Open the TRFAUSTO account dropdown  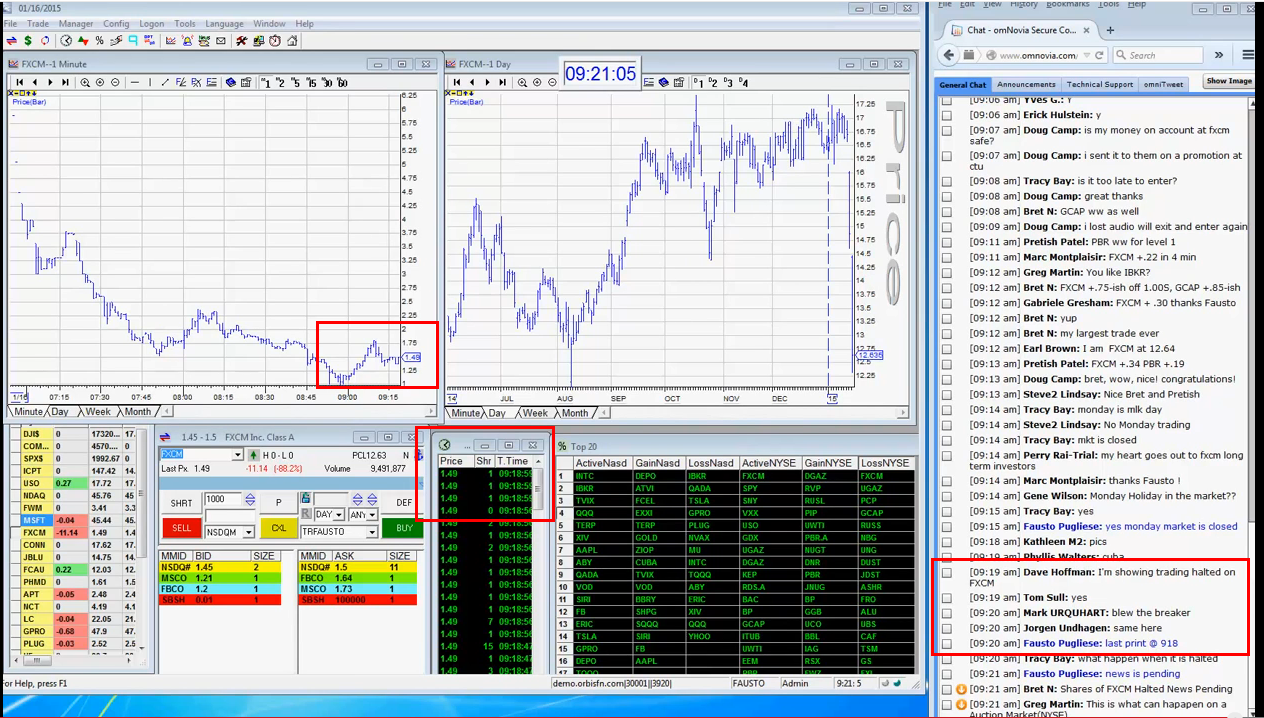click(372, 532)
